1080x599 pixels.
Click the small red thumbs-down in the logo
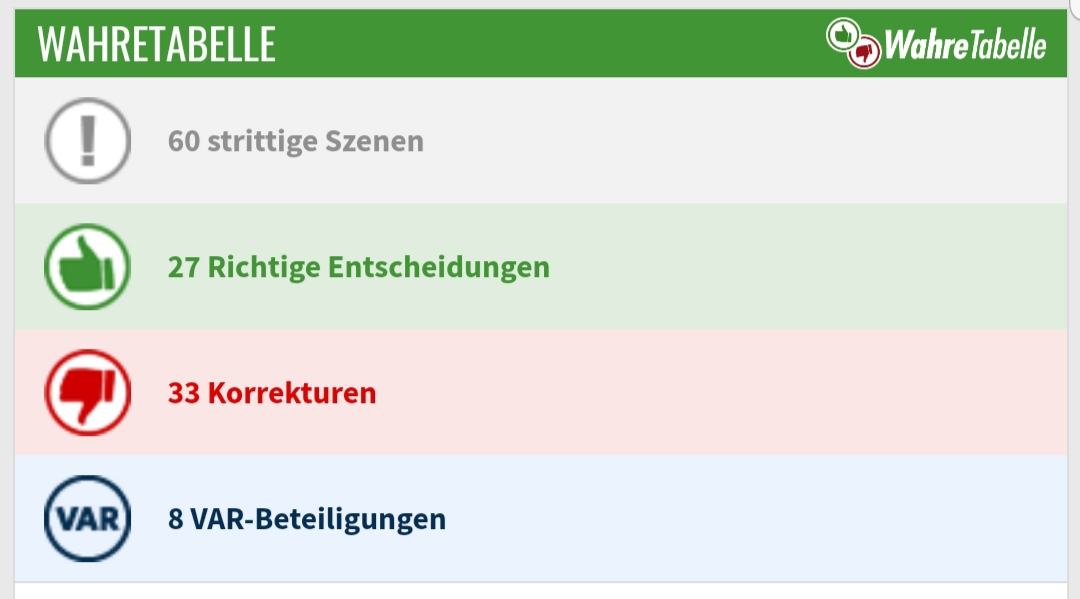pos(864,50)
